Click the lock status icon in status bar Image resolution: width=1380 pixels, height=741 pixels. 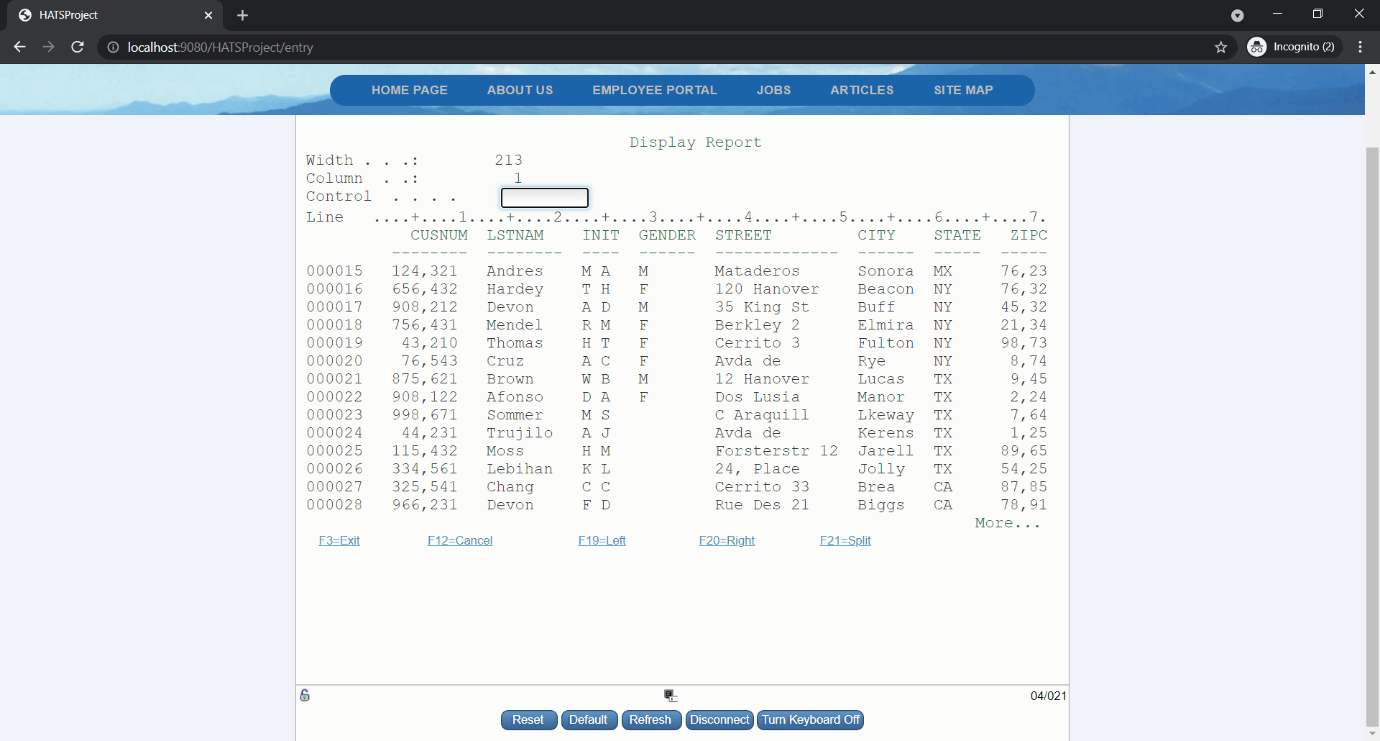tap(305, 696)
